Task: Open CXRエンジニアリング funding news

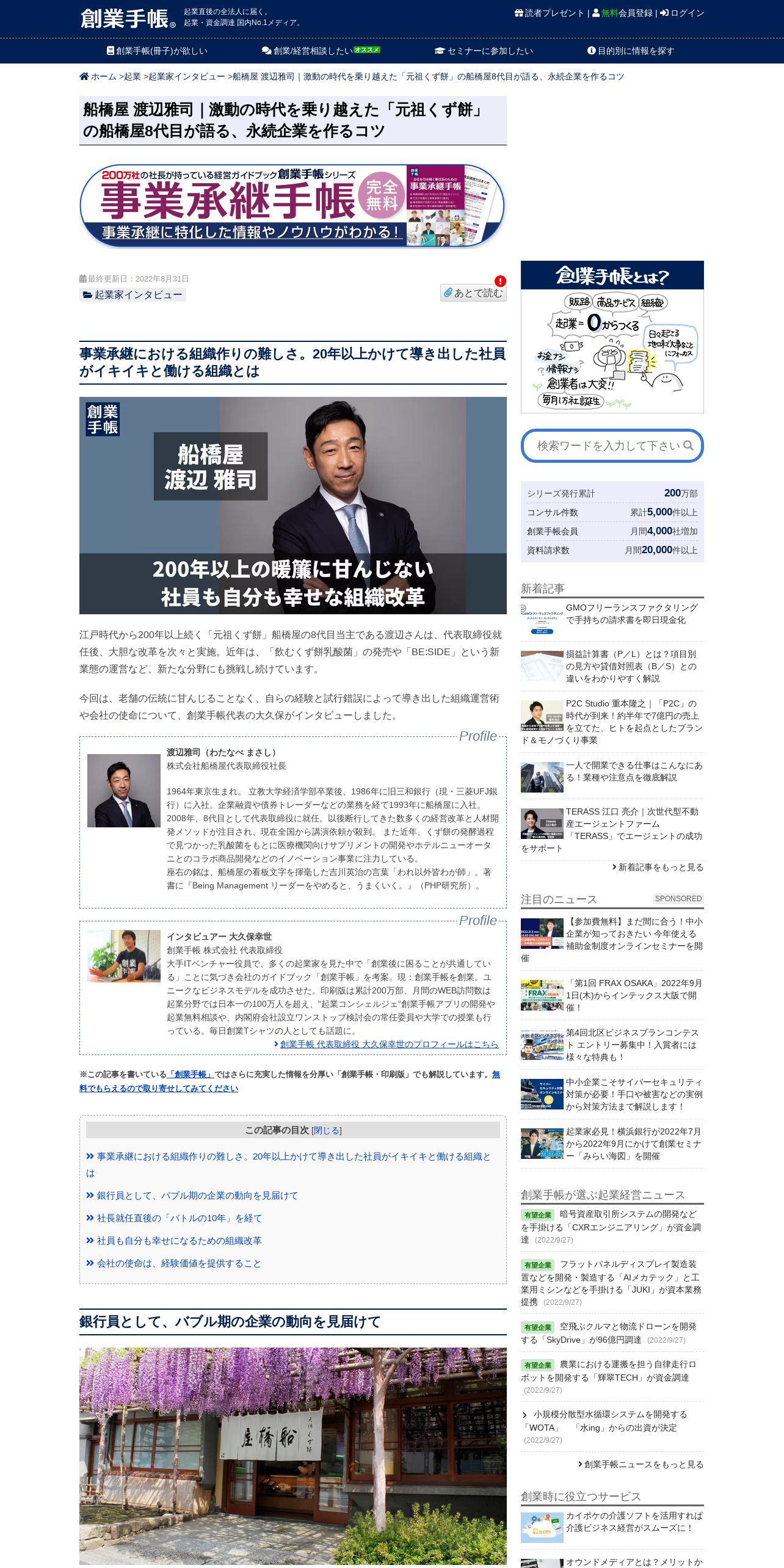Action: (612, 1227)
